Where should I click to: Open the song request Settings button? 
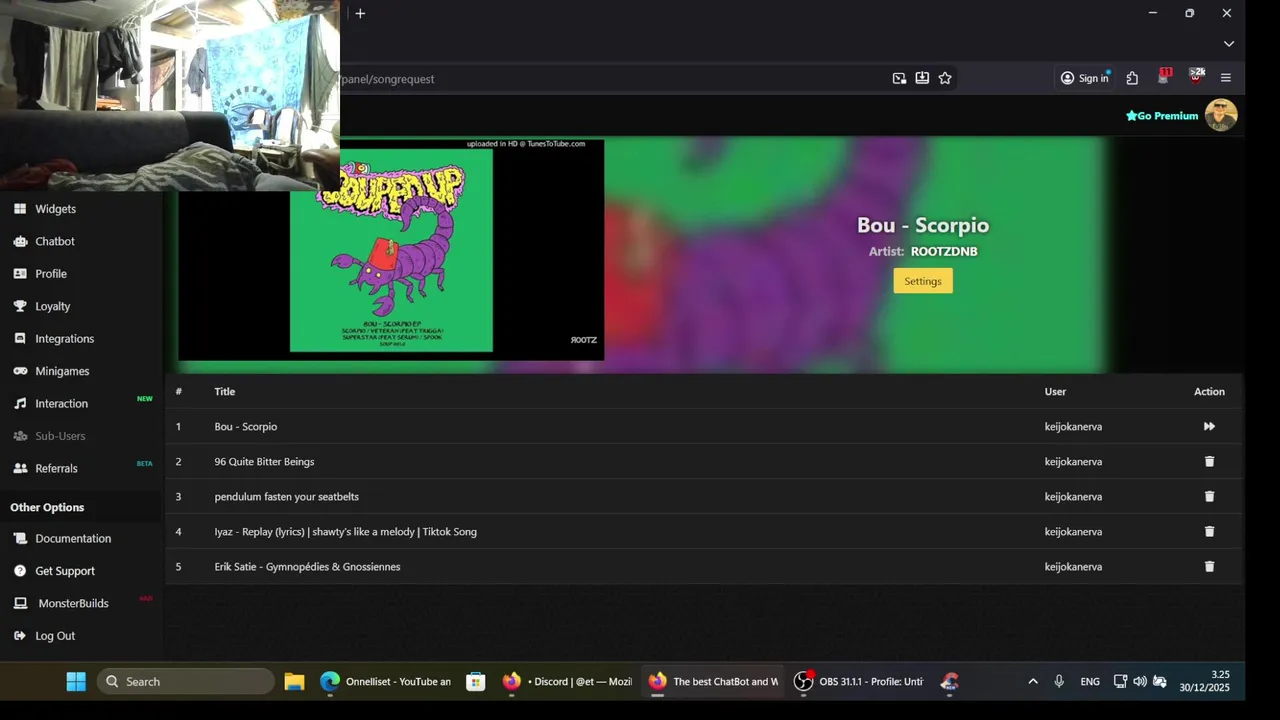coord(923,281)
